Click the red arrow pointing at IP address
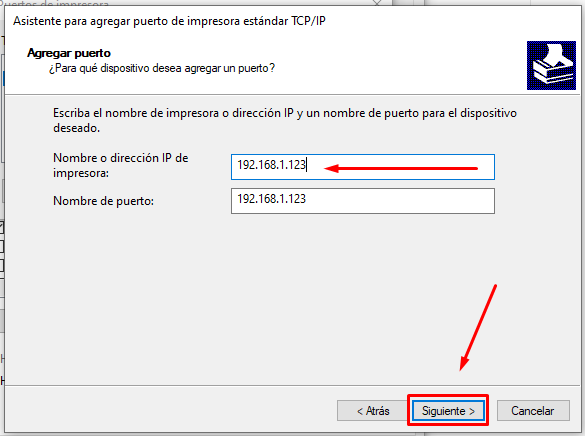This screenshot has height=436, width=585. [401, 169]
